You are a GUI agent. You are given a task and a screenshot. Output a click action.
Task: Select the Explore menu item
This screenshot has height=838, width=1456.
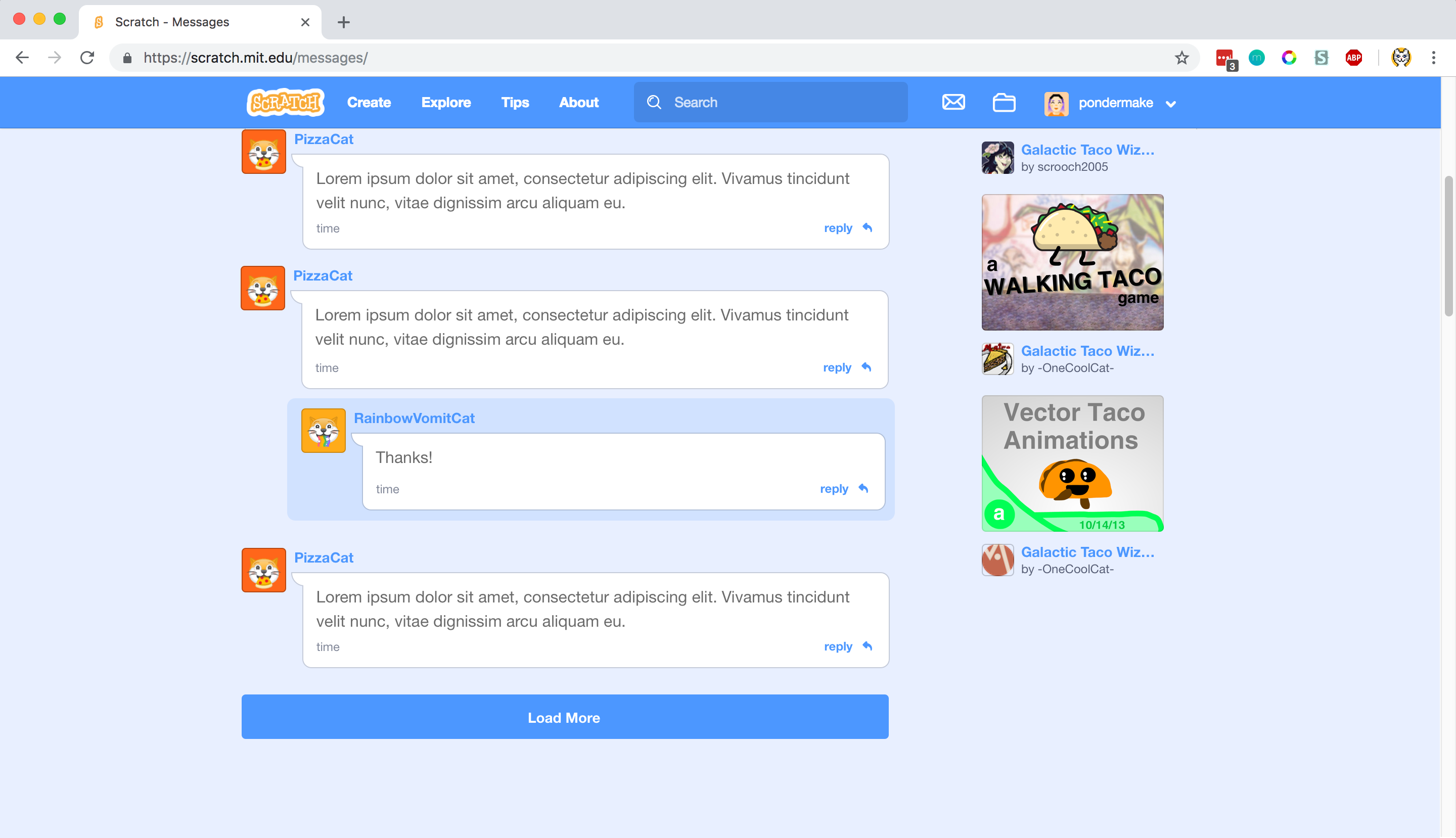[x=446, y=103]
